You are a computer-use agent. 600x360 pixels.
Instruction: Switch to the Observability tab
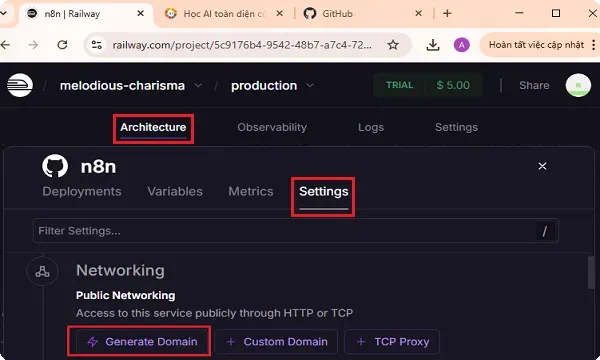[272, 127]
